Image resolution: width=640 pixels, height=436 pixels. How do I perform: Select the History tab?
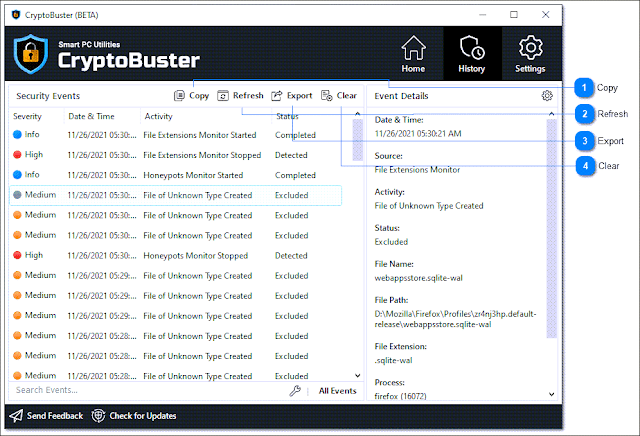pyautogui.click(x=471, y=54)
